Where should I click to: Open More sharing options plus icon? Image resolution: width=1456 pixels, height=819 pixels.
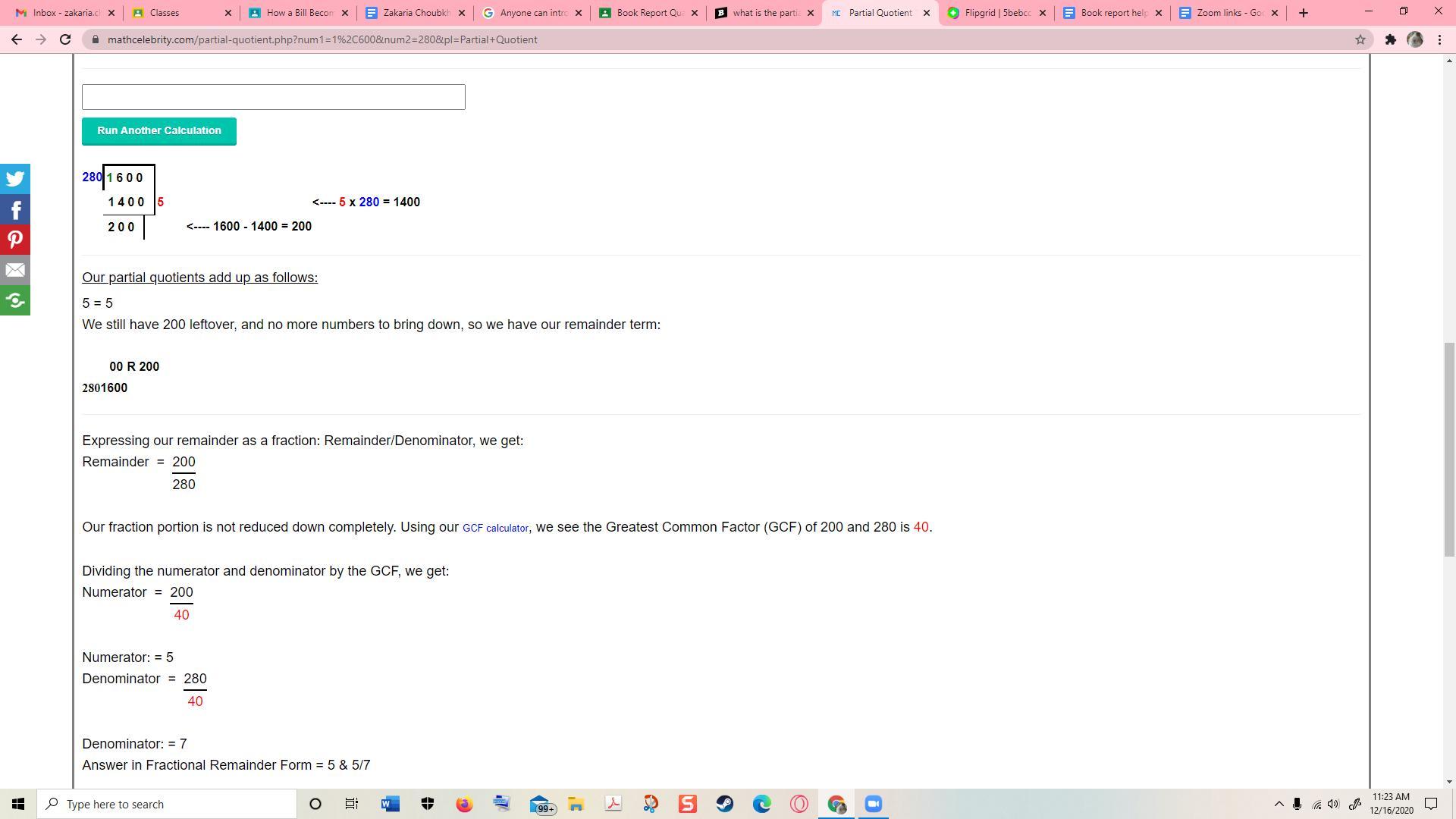coord(14,300)
